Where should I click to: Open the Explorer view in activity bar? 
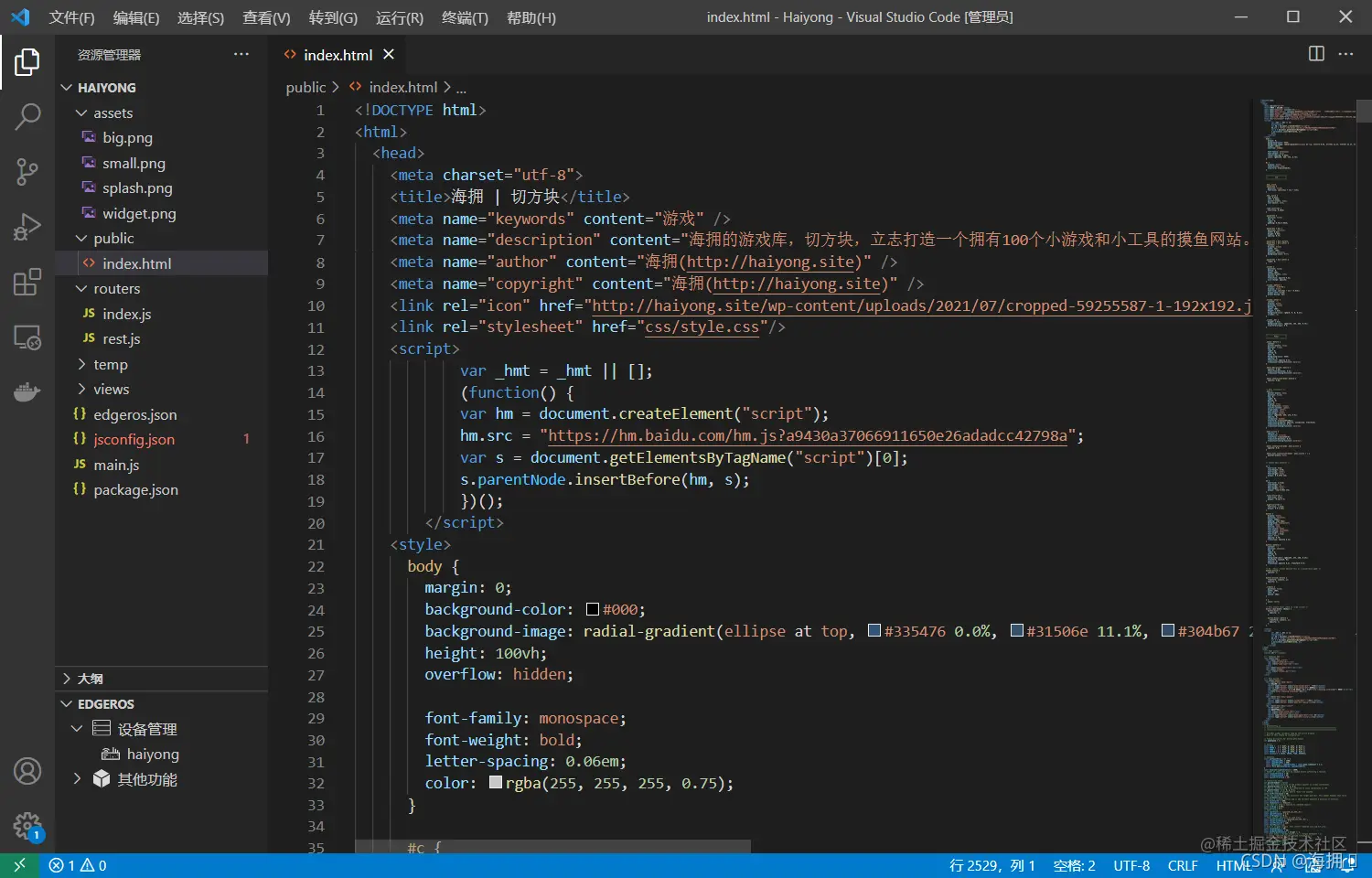tap(27, 62)
